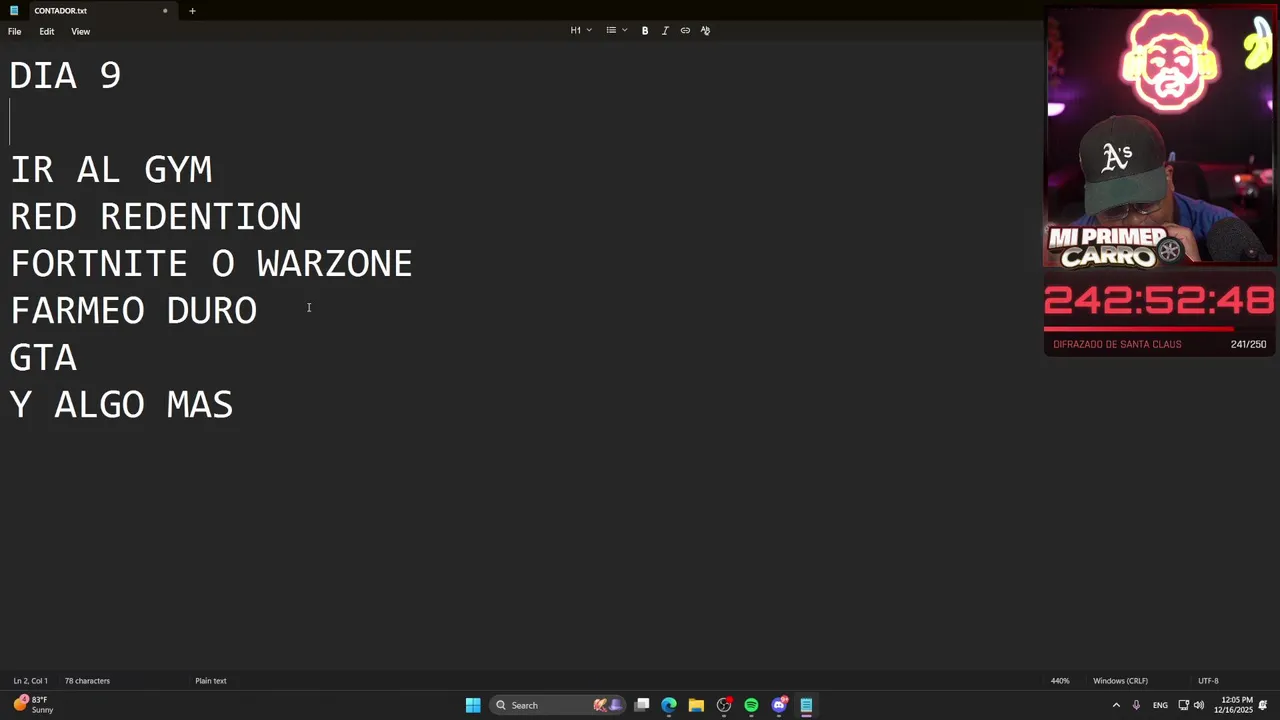Clear formatting with the Ab eraser icon
Screen dimensions: 1280x720
click(705, 30)
